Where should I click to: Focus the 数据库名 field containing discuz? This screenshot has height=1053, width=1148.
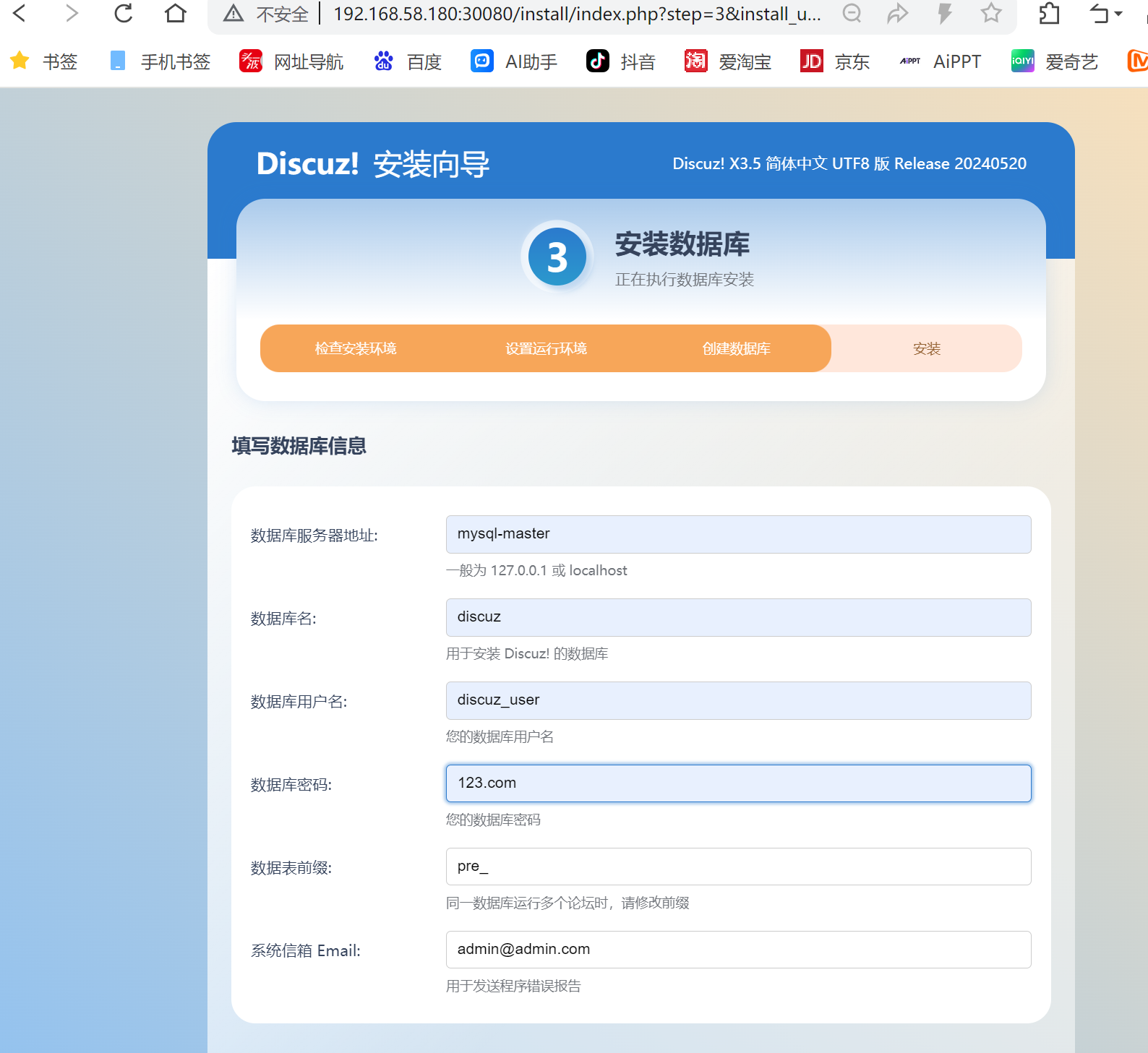point(738,617)
